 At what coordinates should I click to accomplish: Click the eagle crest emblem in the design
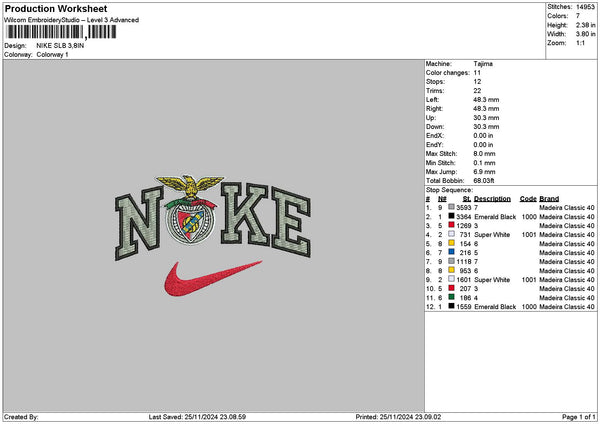click(190, 210)
